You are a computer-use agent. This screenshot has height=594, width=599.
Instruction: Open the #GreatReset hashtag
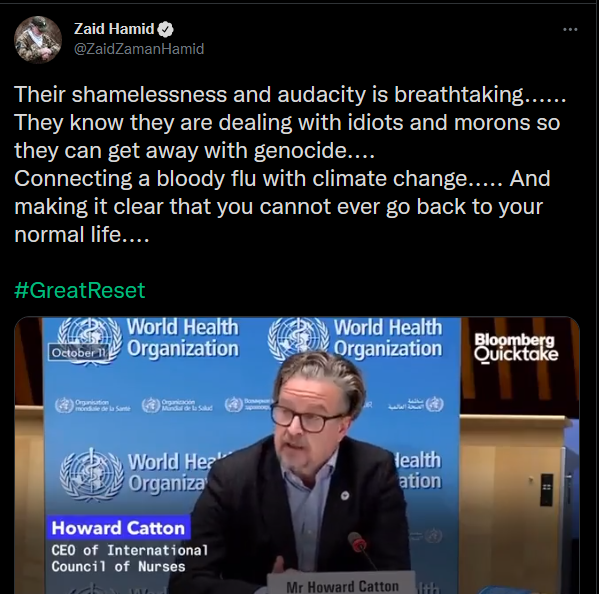79,290
